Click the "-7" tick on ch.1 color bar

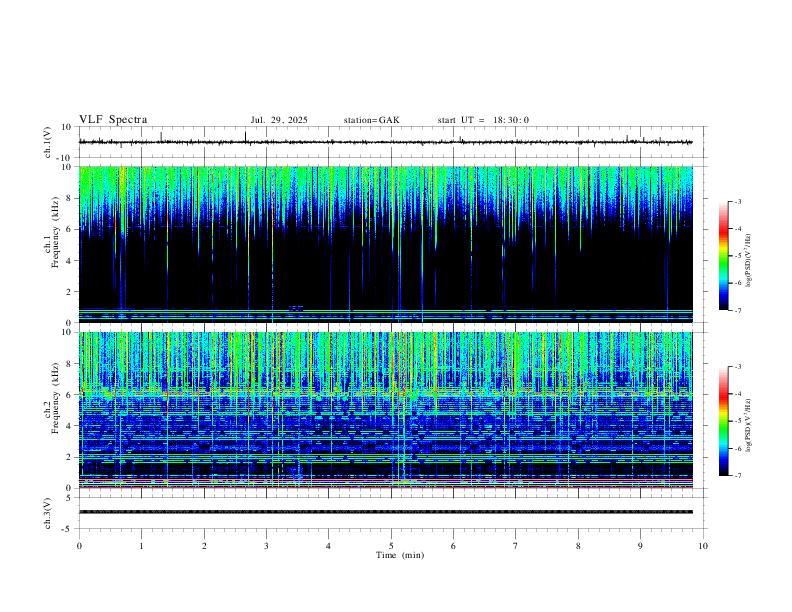point(737,310)
